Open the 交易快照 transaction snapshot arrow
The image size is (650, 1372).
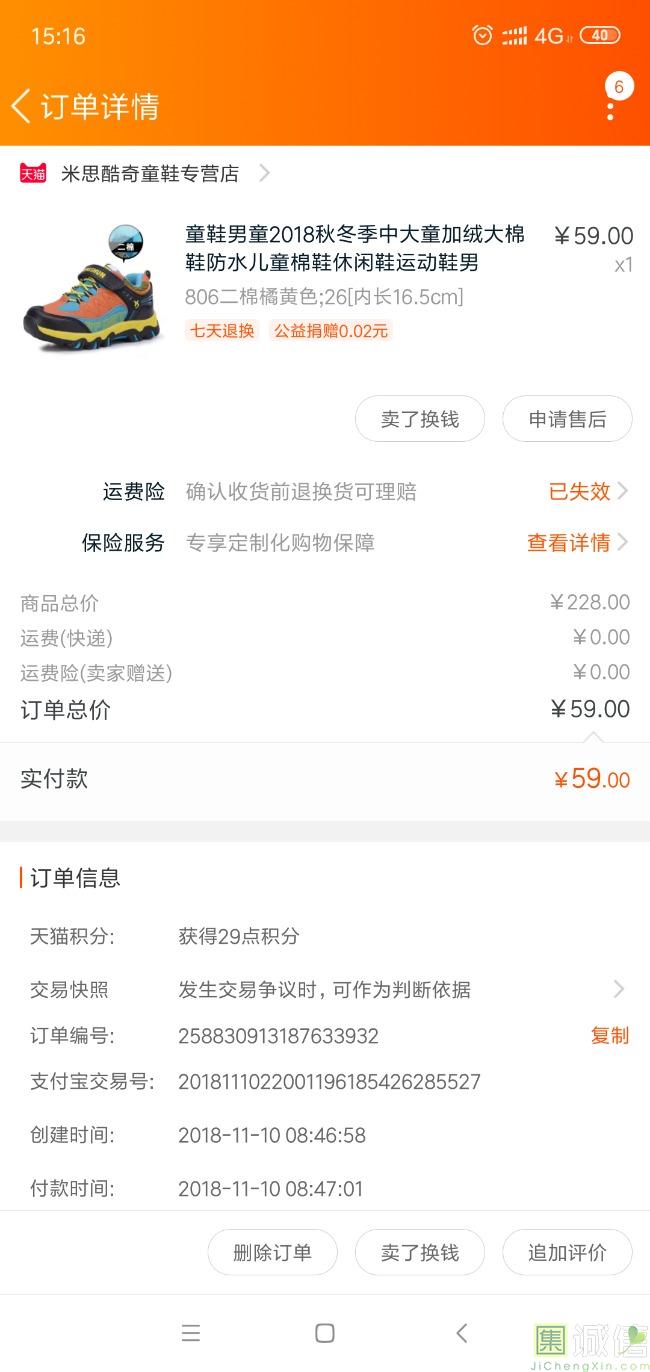pyautogui.click(x=619, y=989)
